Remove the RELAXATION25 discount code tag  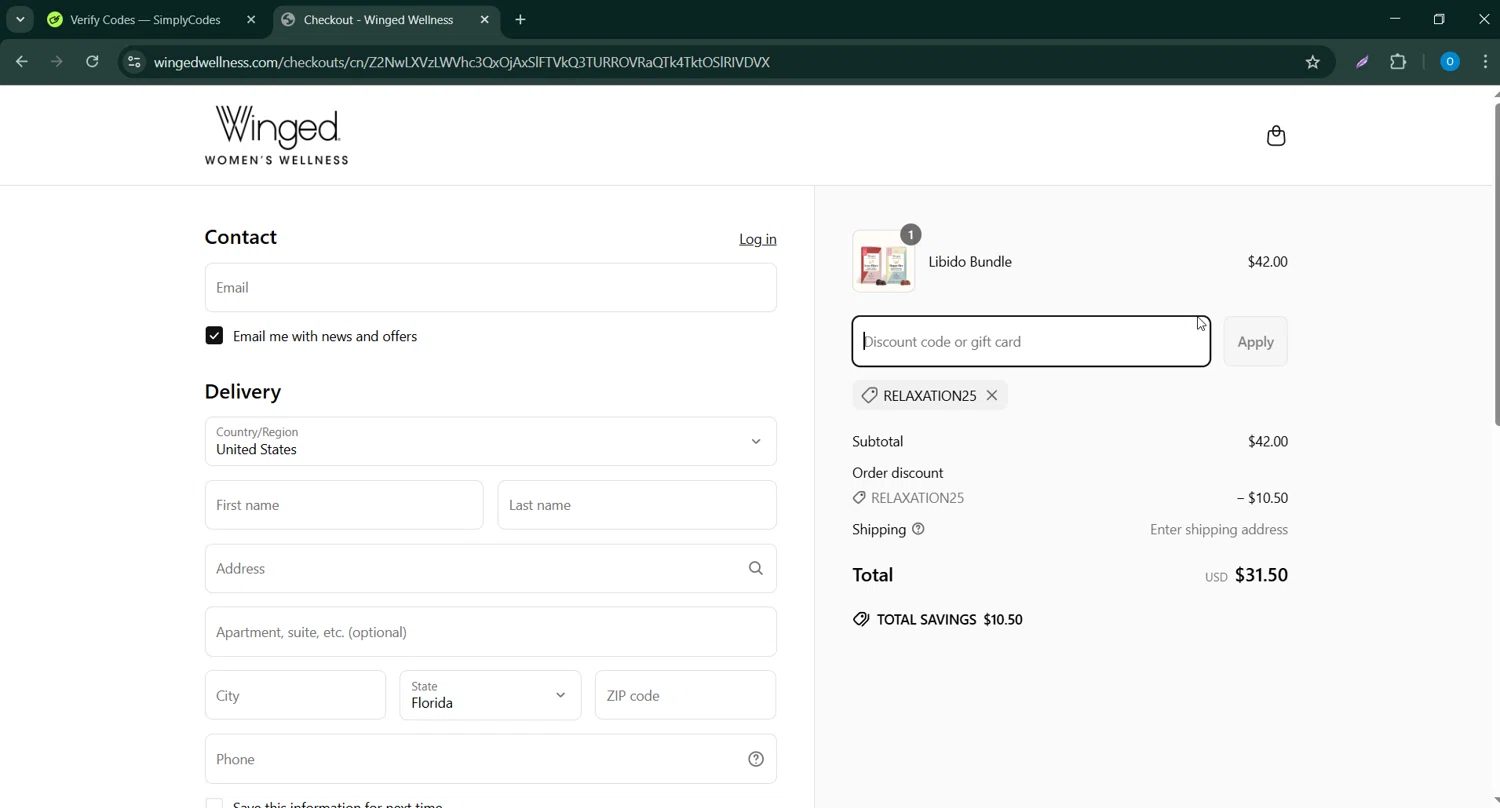992,395
